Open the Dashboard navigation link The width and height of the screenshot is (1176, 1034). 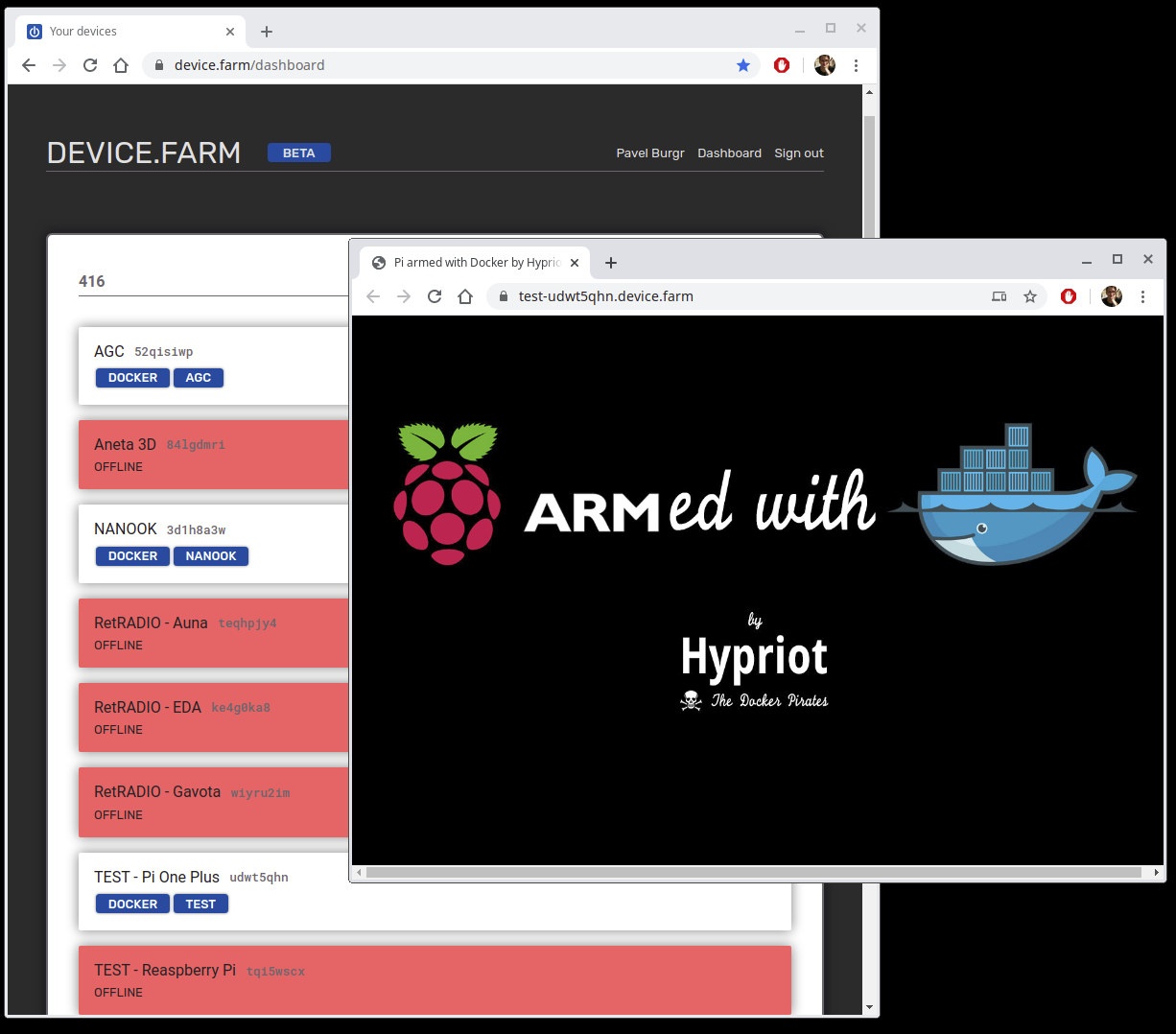(729, 153)
